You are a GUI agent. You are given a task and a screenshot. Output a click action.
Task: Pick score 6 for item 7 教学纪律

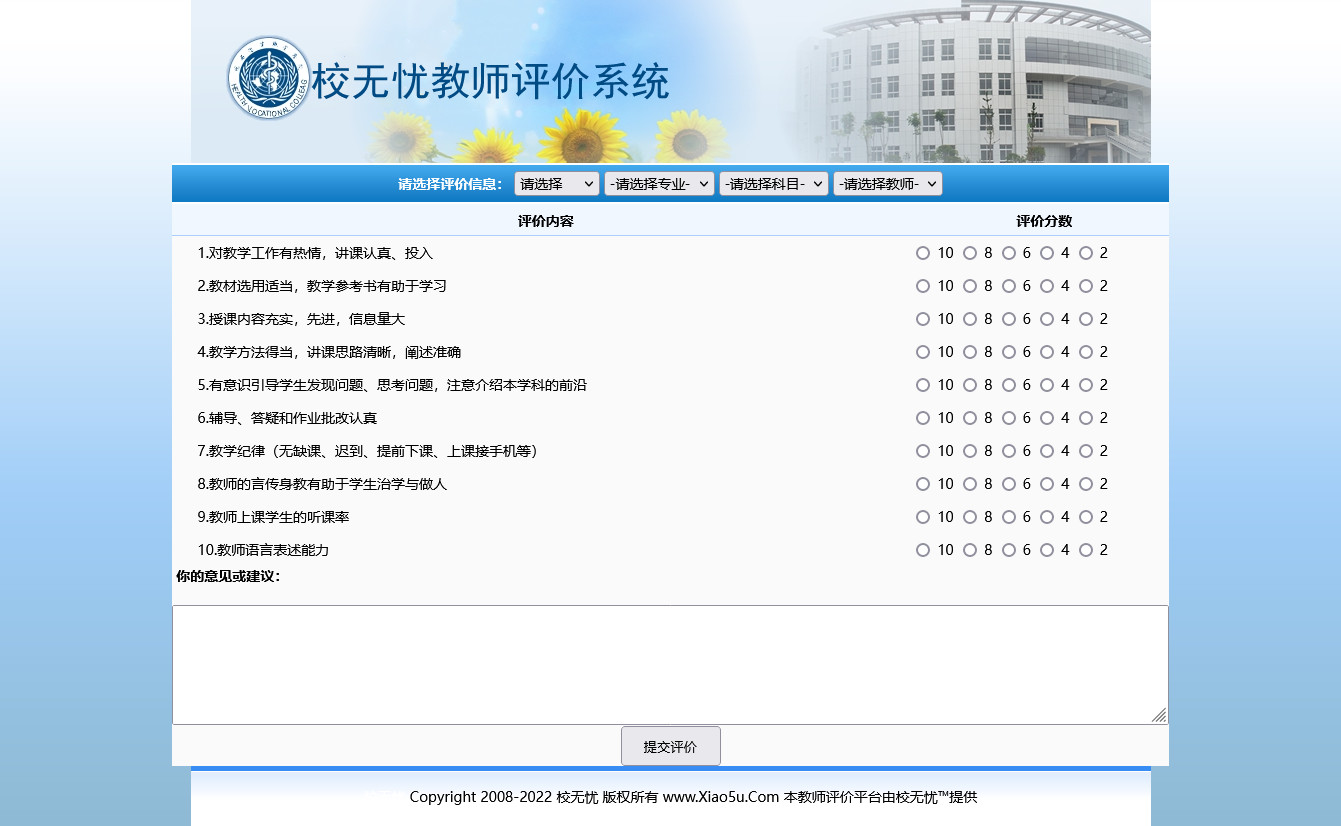click(x=1009, y=451)
